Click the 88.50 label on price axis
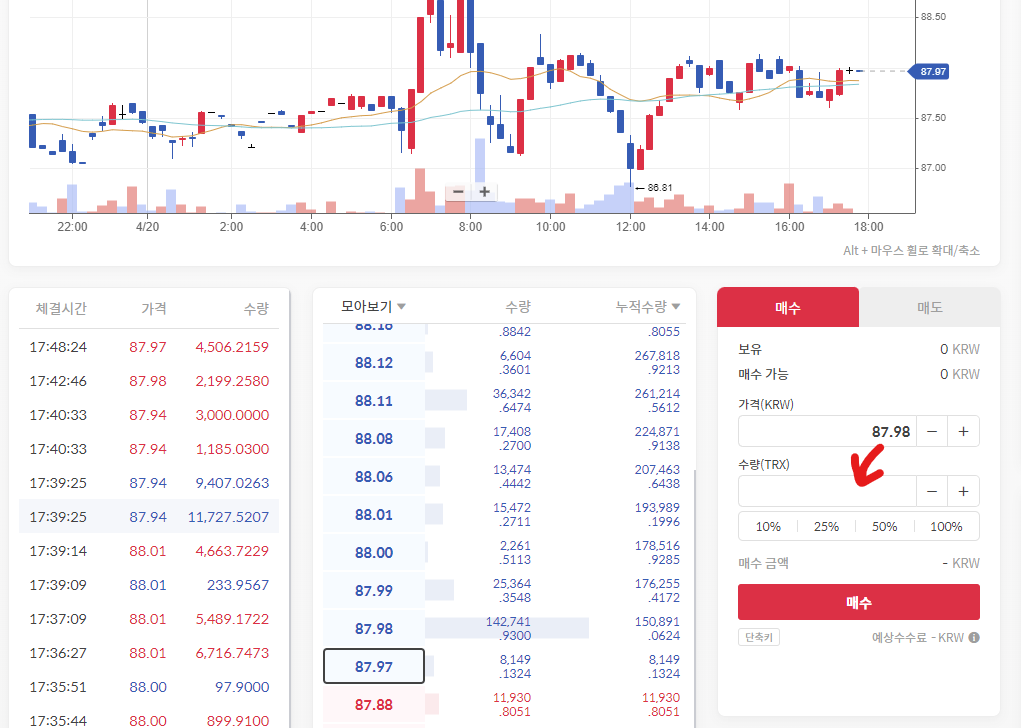 [933, 17]
